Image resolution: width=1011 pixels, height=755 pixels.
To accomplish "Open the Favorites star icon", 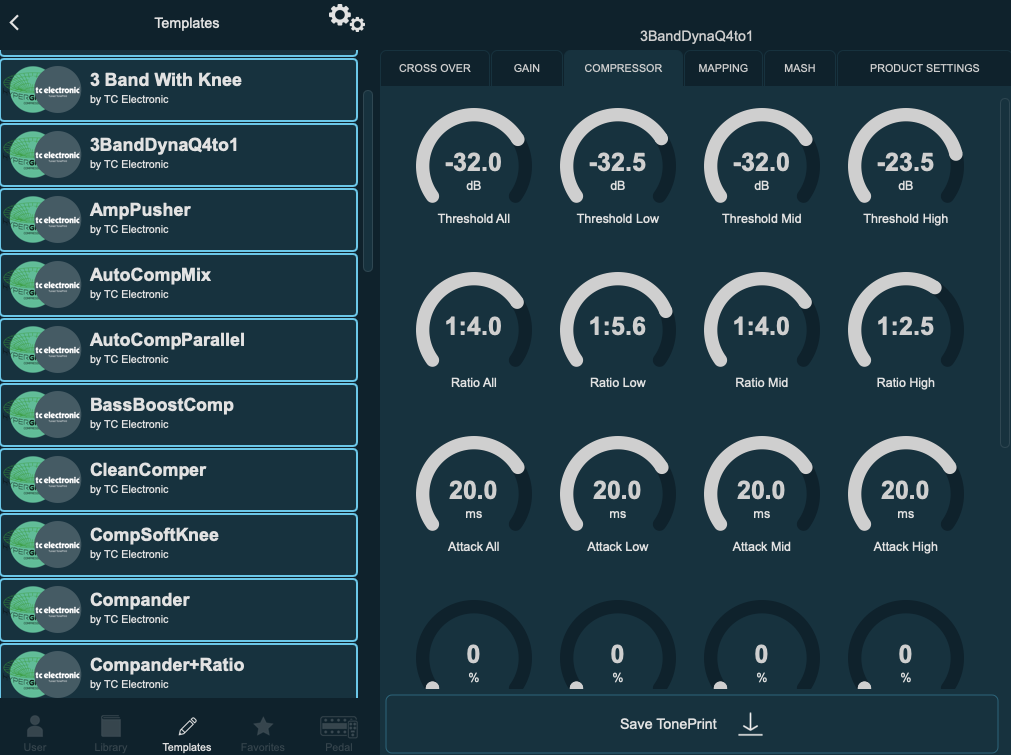I will [263, 726].
